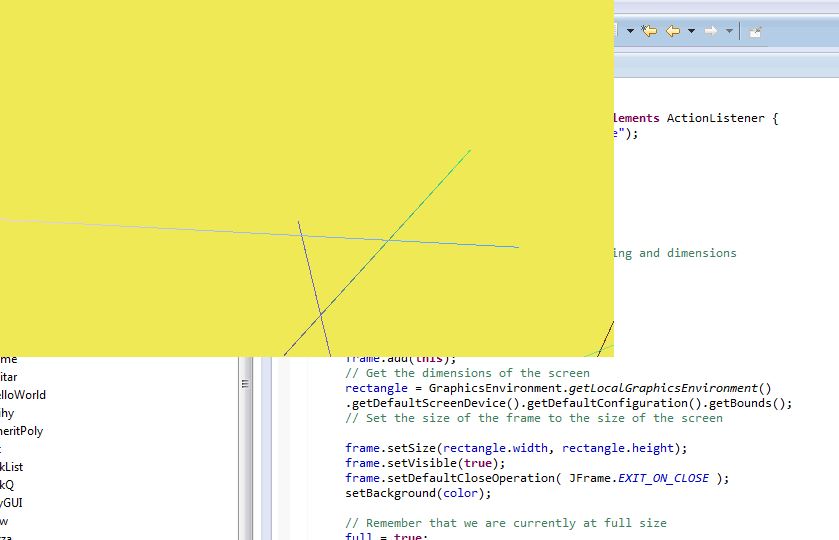This screenshot has height=540, width=839.
Task: Click the 'Get the dimensions of the screen' comment
Action: tap(467, 373)
